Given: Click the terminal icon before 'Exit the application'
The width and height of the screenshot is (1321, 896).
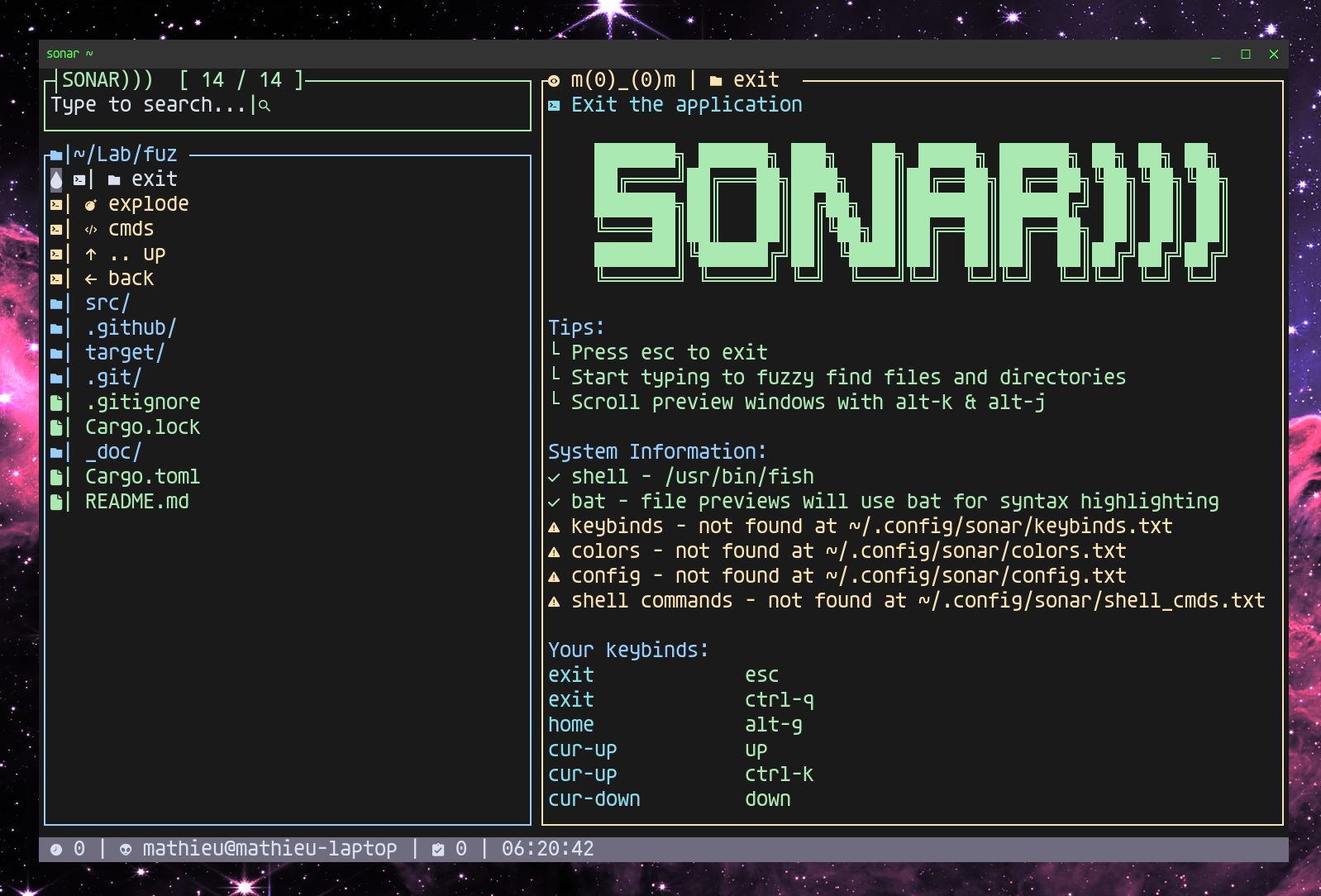Looking at the screenshot, I should pyautogui.click(x=554, y=106).
